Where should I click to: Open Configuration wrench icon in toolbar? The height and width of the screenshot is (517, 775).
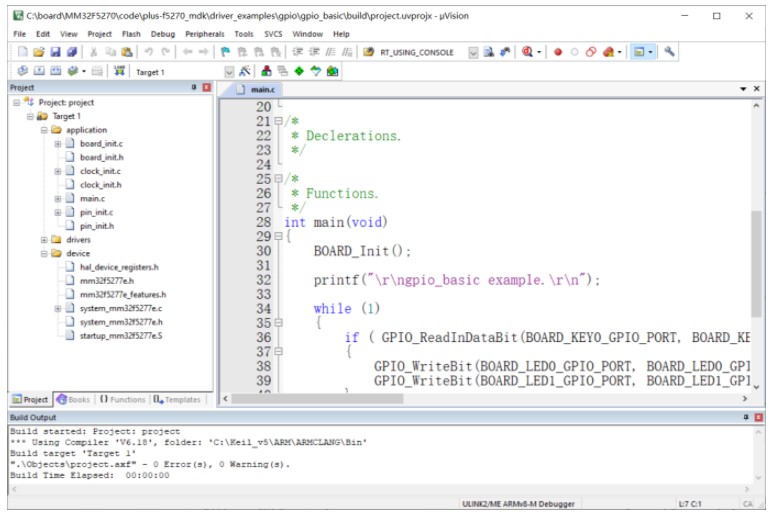click(669, 52)
